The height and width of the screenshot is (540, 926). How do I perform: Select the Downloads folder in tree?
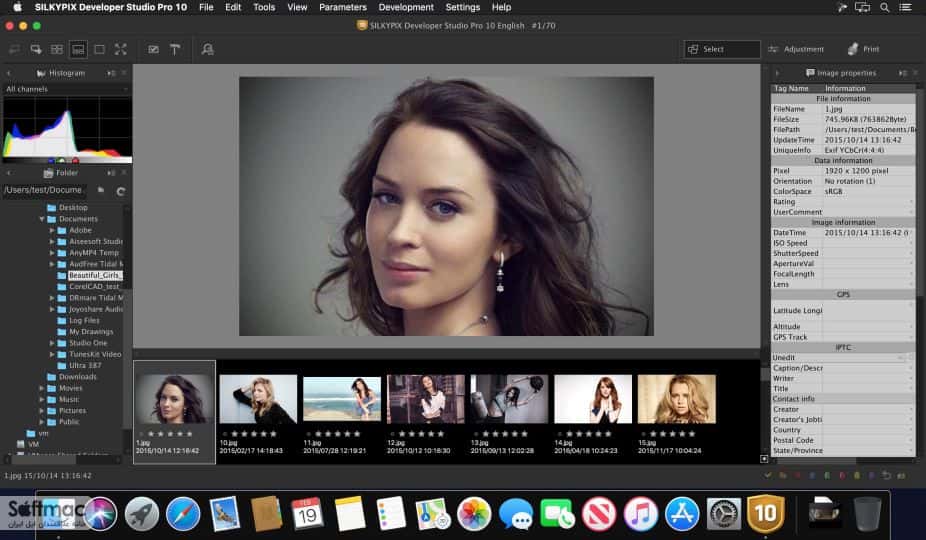[x=77, y=377]
